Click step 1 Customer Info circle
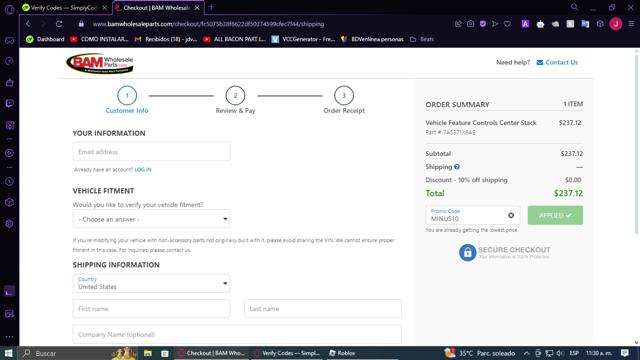The width and height of the screenshot is (640, 360). [127, 96]
